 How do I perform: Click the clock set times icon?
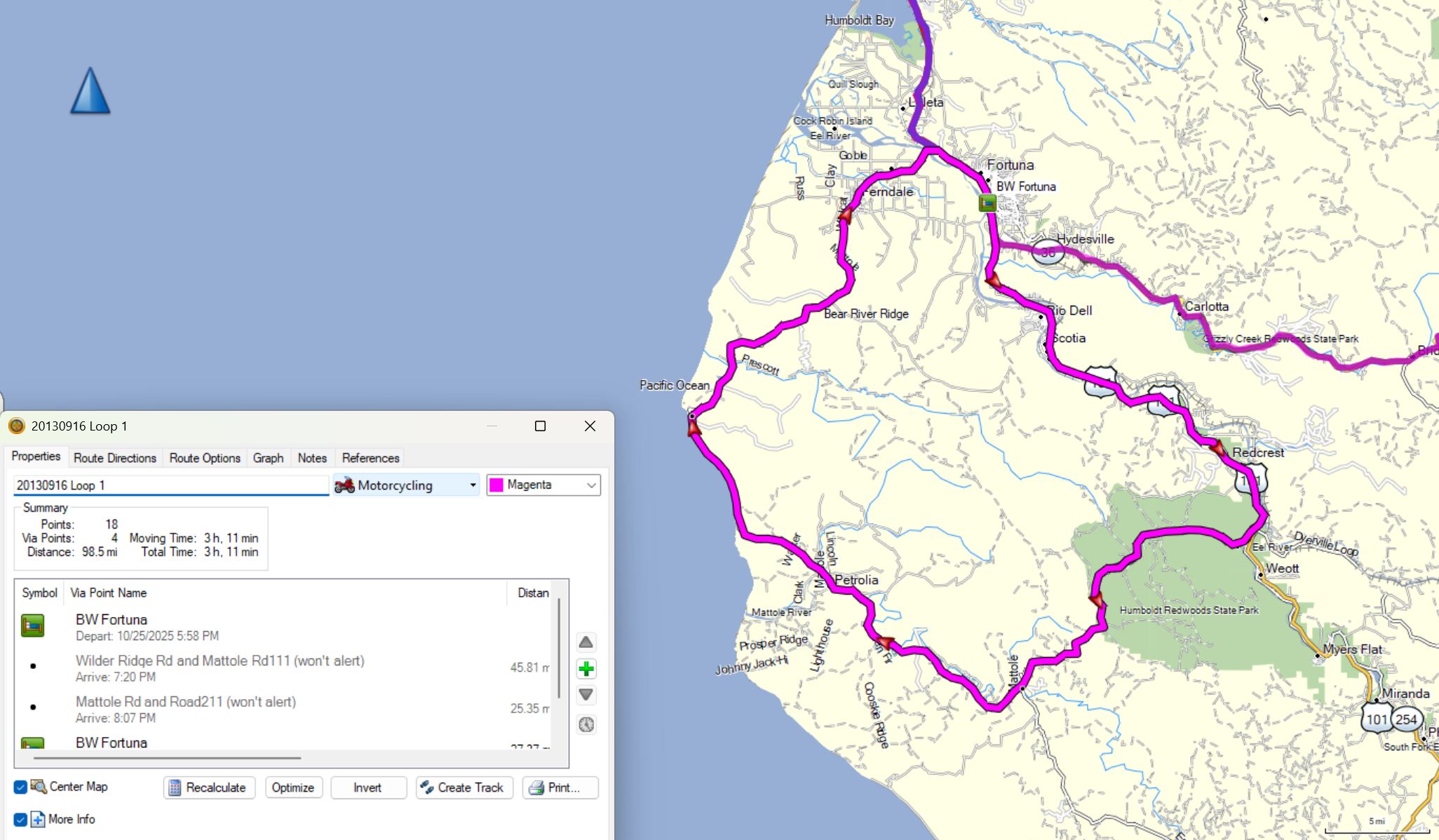586,724
